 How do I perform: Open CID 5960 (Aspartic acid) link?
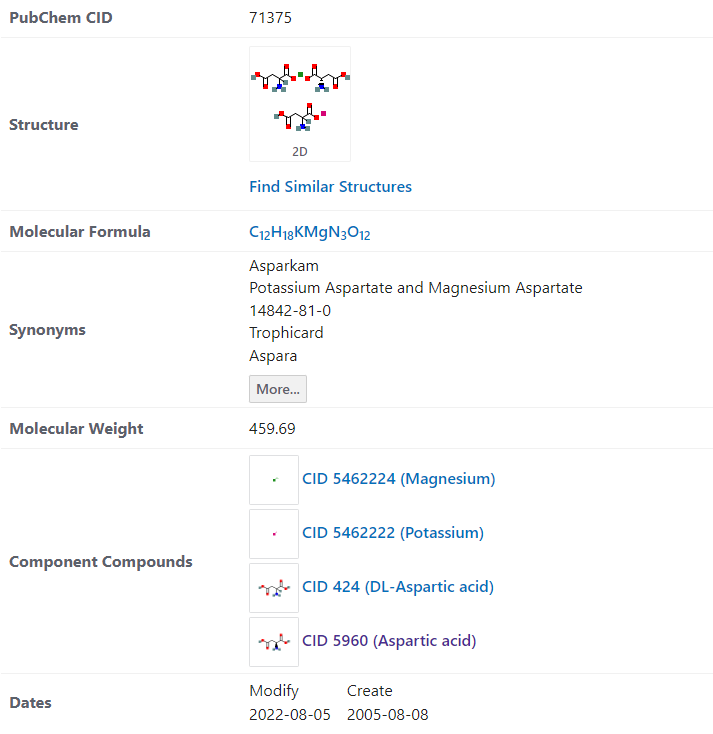click(x=389, y=641)
